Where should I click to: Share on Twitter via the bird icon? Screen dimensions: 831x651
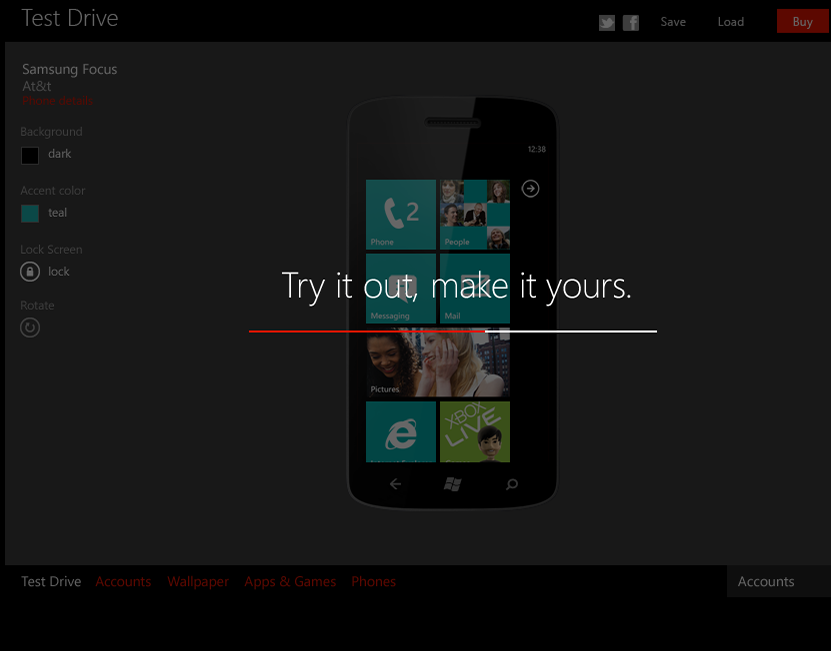point(607,22)
